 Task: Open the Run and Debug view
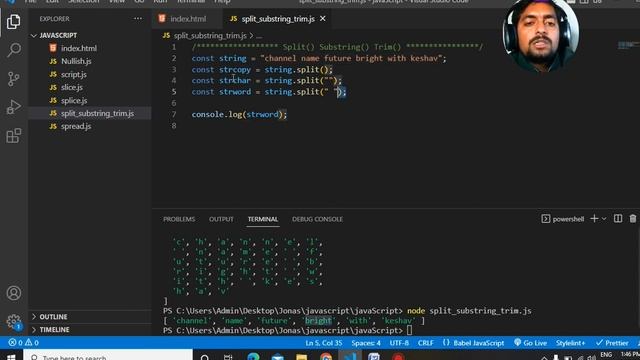pyautogui.click(x=13, y=107)
